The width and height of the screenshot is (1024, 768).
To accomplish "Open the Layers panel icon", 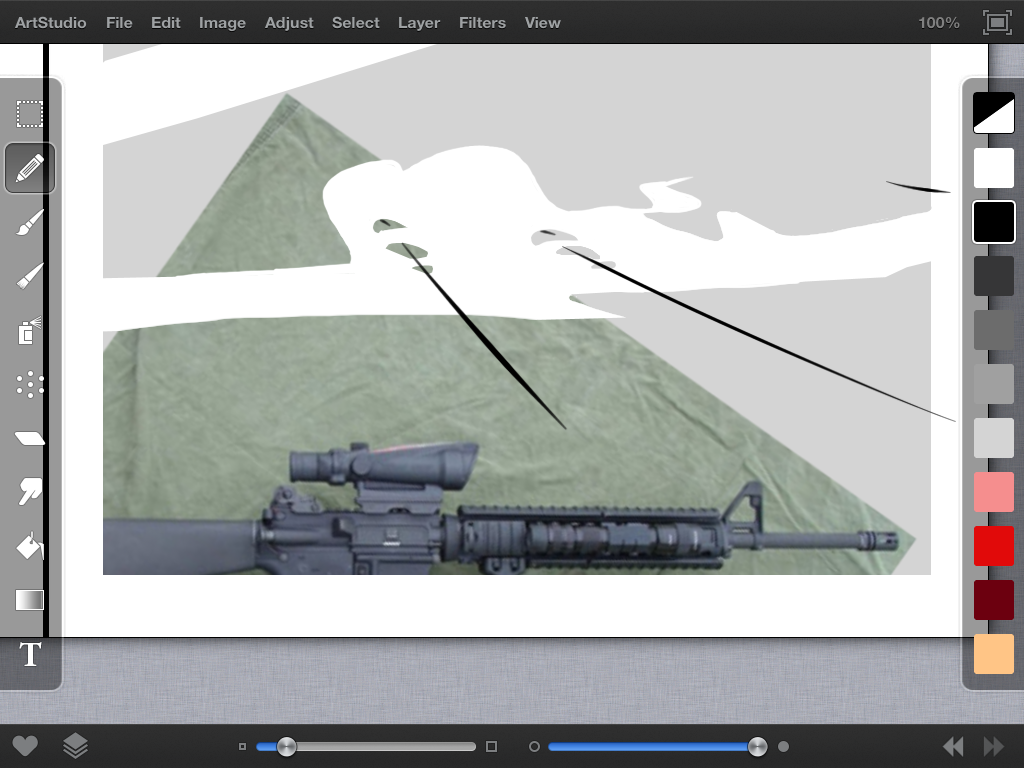I will pyautogui.click(x=75, y=746).
